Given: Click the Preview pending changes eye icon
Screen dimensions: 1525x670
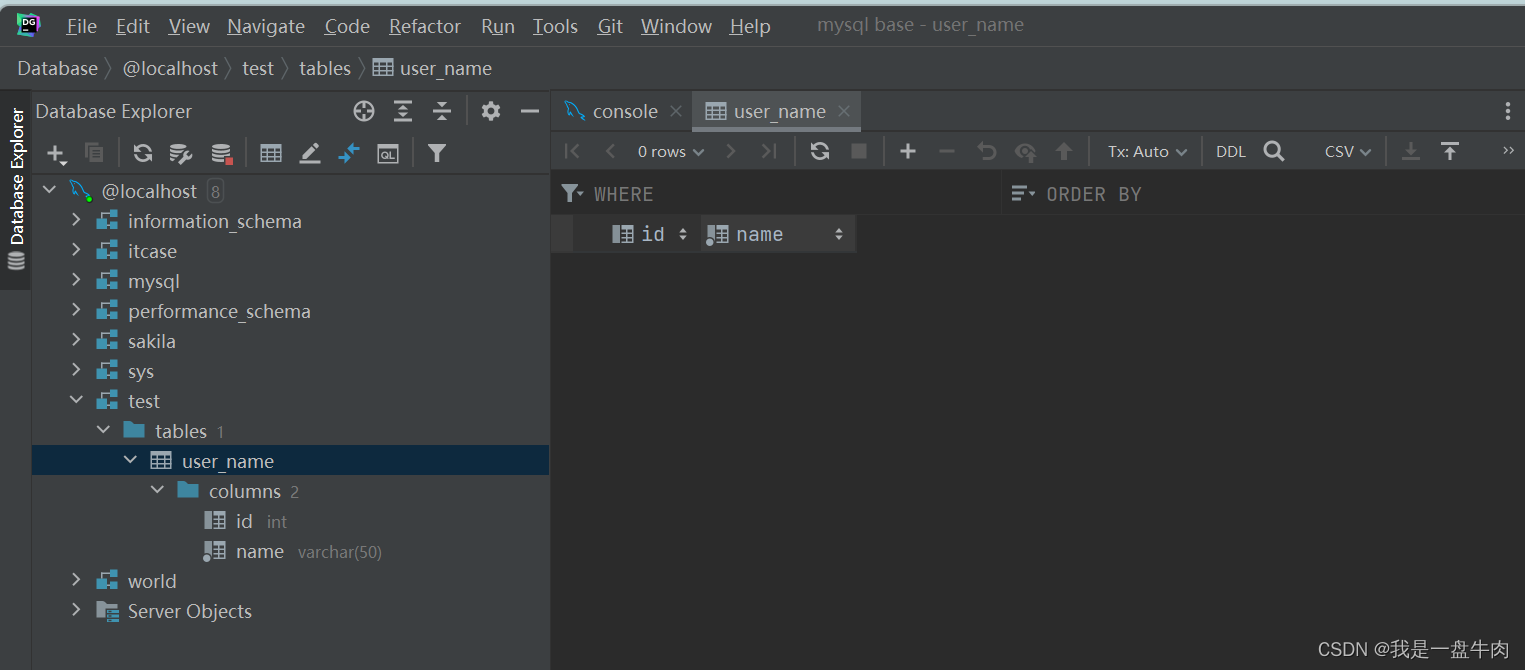Looking at the screenshot, I should (1025, 152).
